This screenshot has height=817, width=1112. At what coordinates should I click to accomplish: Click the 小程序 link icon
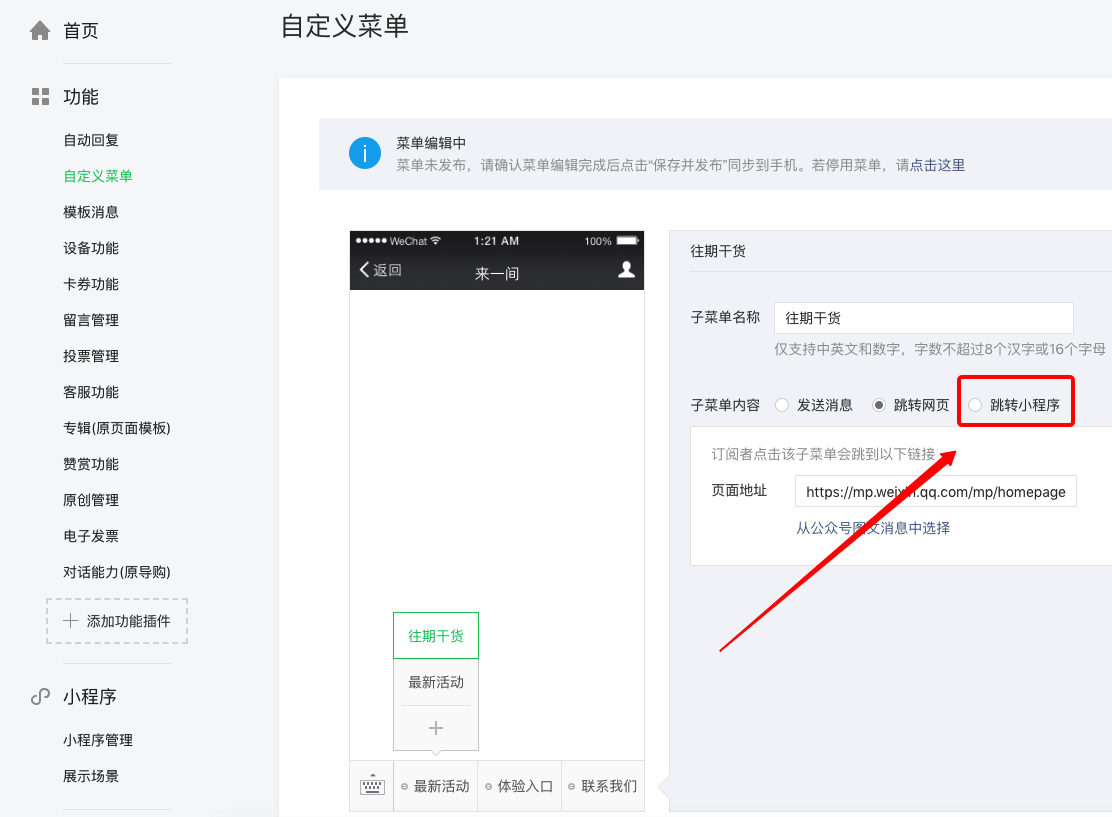click(x=40, y=696)
